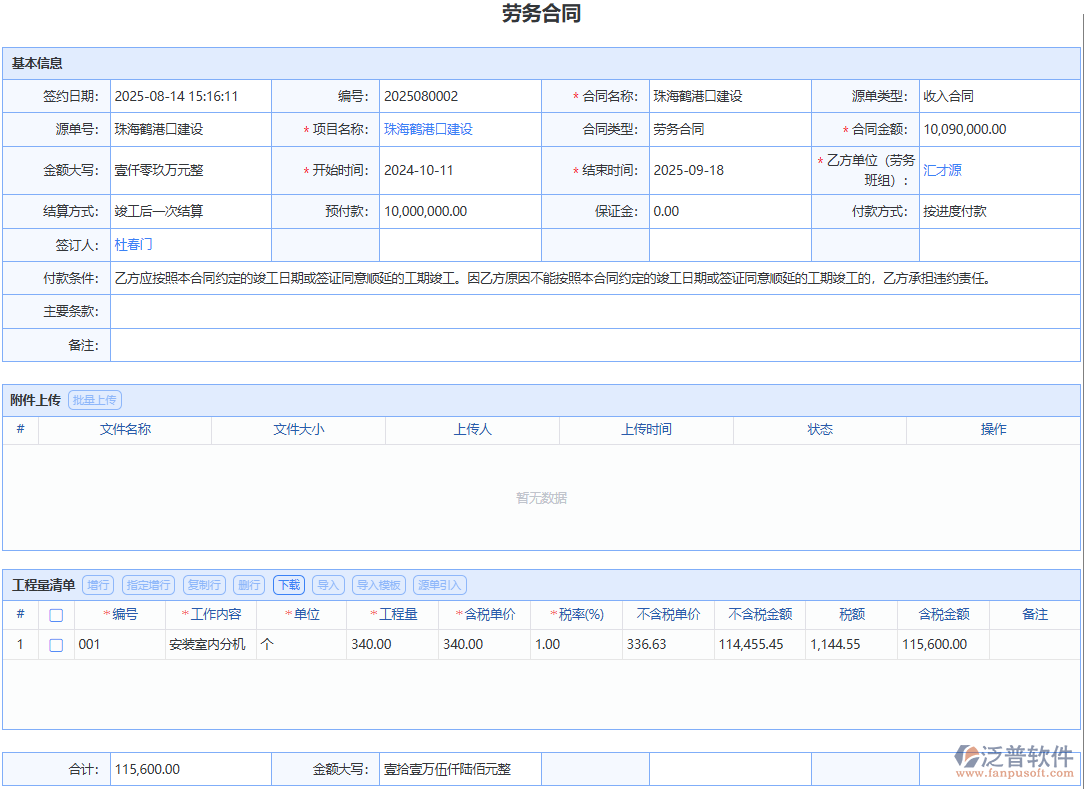Click the 增行 button to add a row
Image resolution: width=1084 pixels, height=789 pixels.
pos(97,585)
